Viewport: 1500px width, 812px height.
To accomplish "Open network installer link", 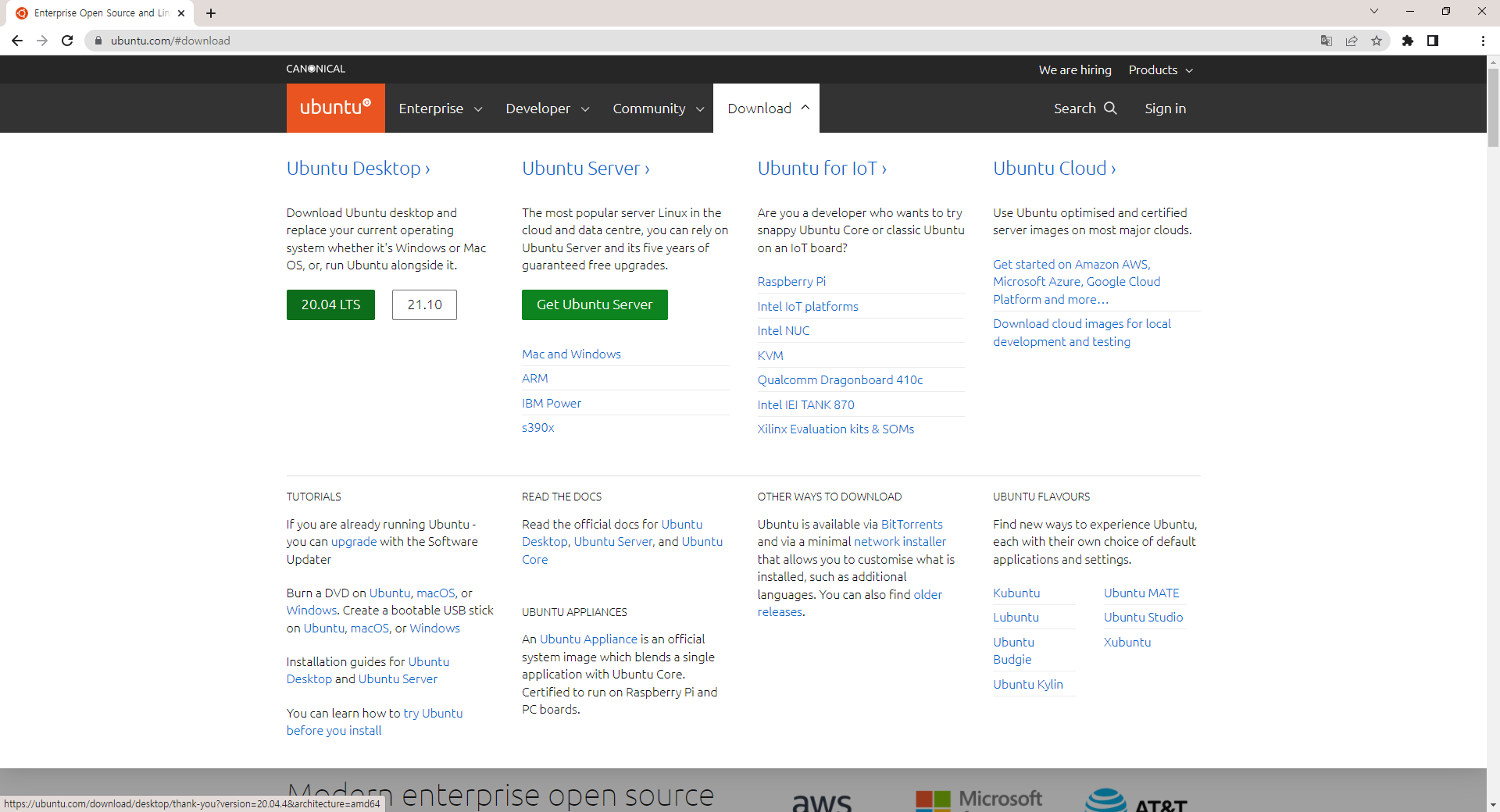I will [x=900, y=542].
